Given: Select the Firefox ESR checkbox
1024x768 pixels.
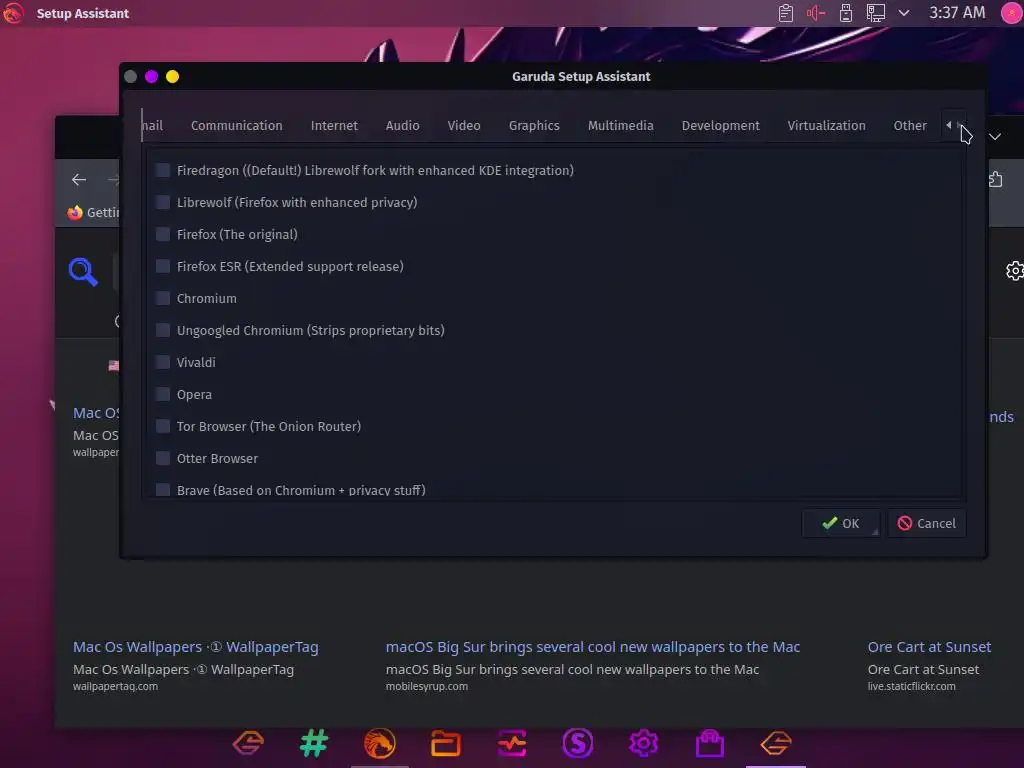Looking at the screenshot, I should [x=163, y=266].
